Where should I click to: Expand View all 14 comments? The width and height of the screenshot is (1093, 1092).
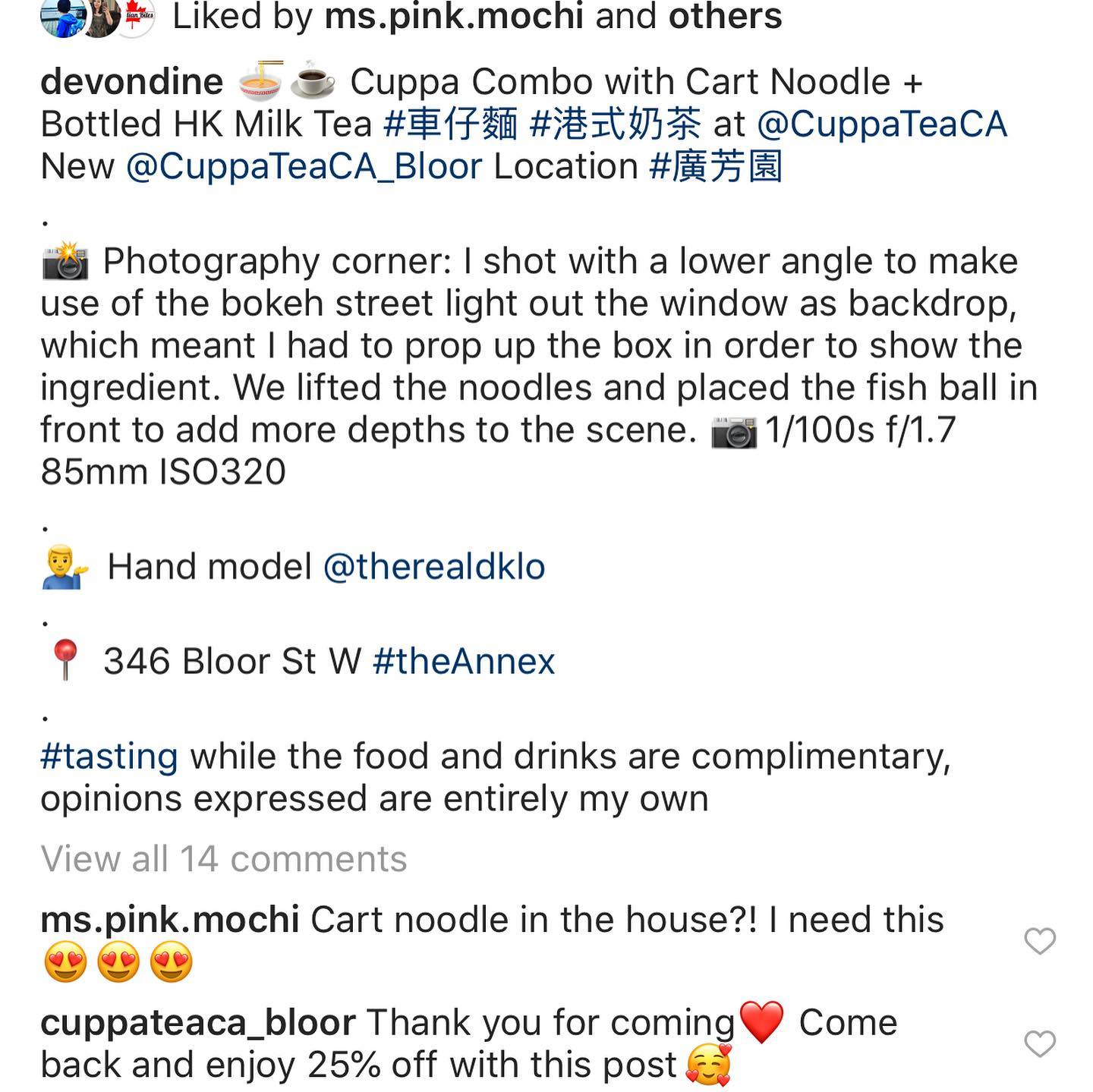pos(224,859)
